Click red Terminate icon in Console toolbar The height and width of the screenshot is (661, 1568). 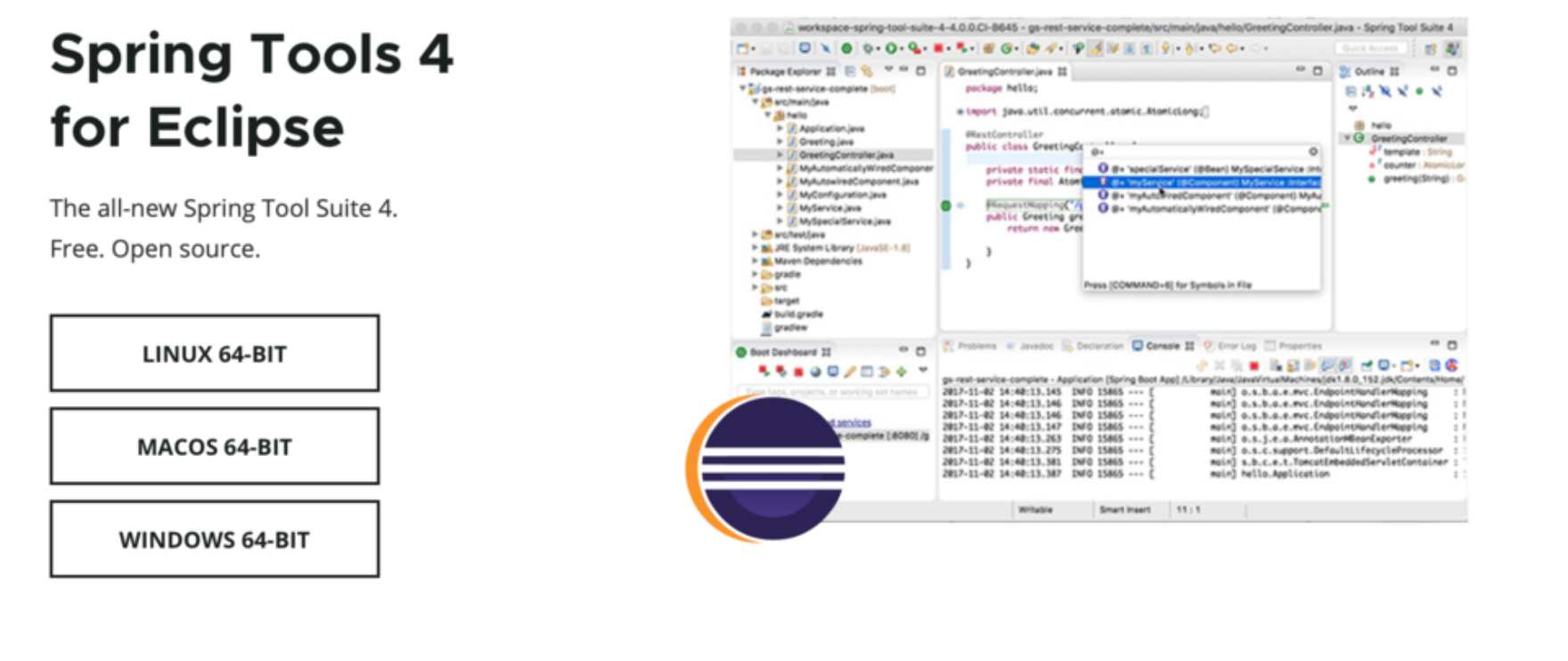point(1254,365)
